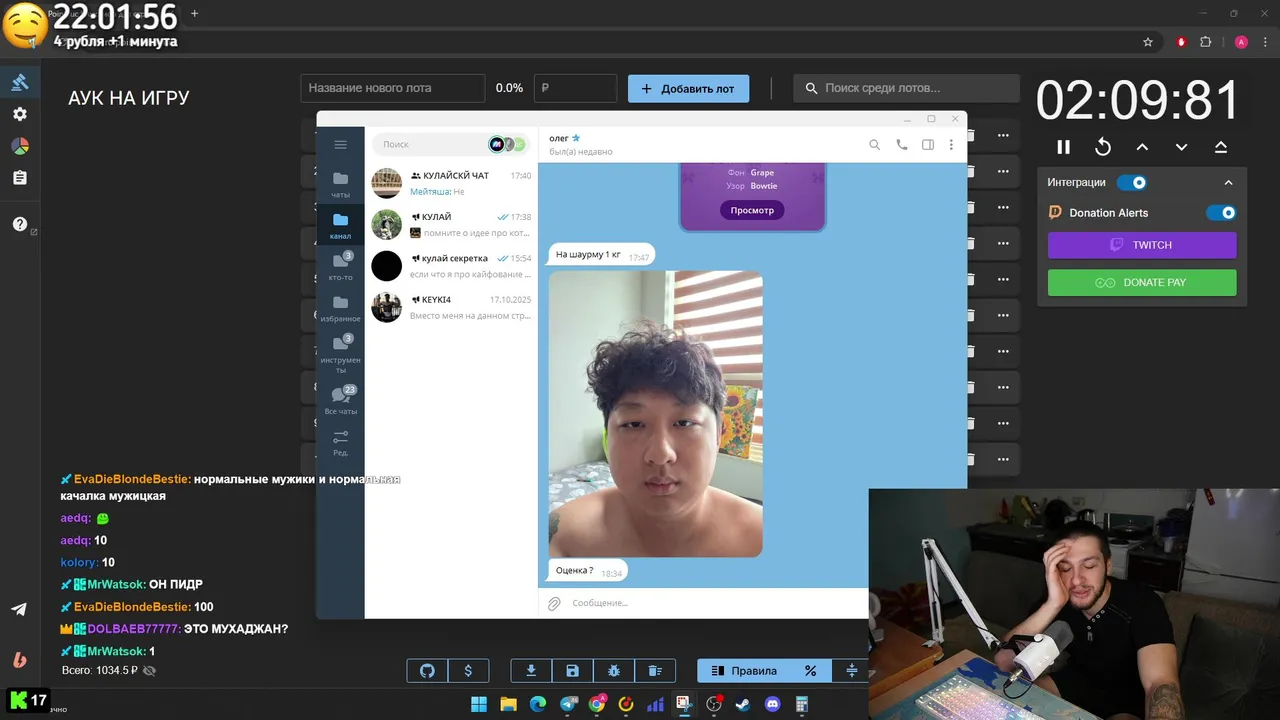Open Steam from the taskbar

point(743,704)
